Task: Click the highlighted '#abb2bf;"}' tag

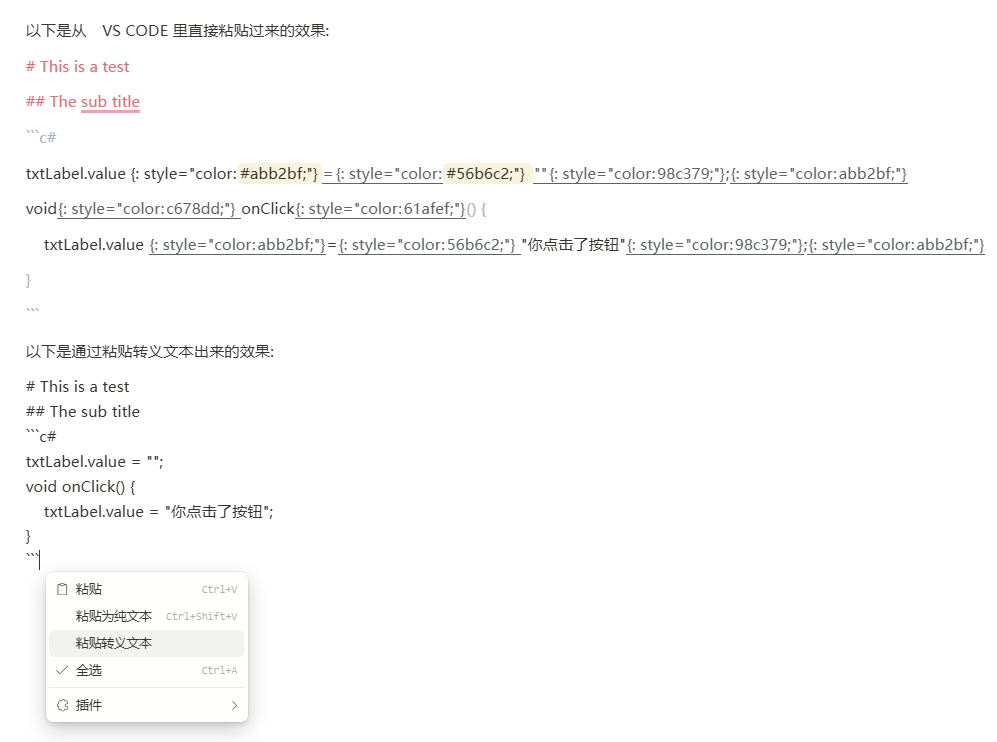Action: [x=278, y=174]
